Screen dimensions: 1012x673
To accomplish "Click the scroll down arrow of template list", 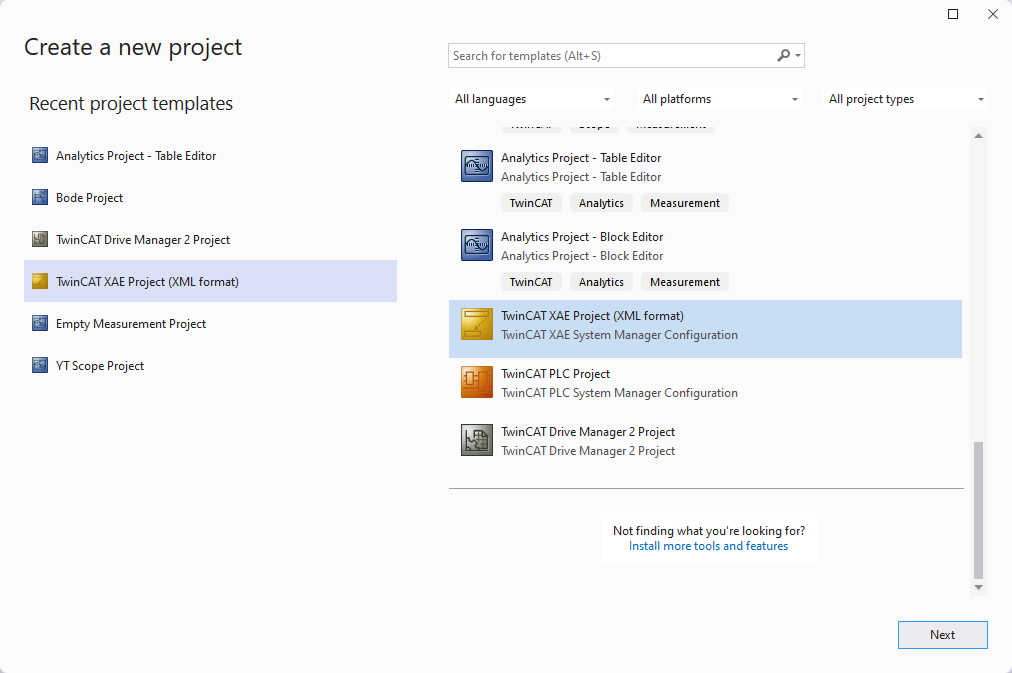I will (978, 587).
